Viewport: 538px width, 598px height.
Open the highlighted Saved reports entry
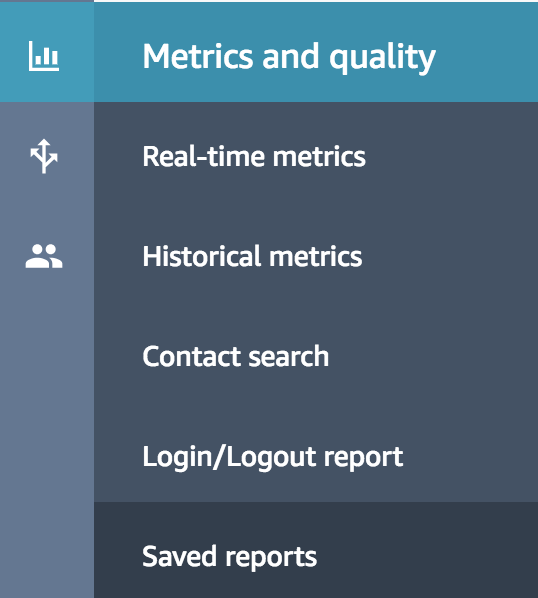click(x=316, y=550)
